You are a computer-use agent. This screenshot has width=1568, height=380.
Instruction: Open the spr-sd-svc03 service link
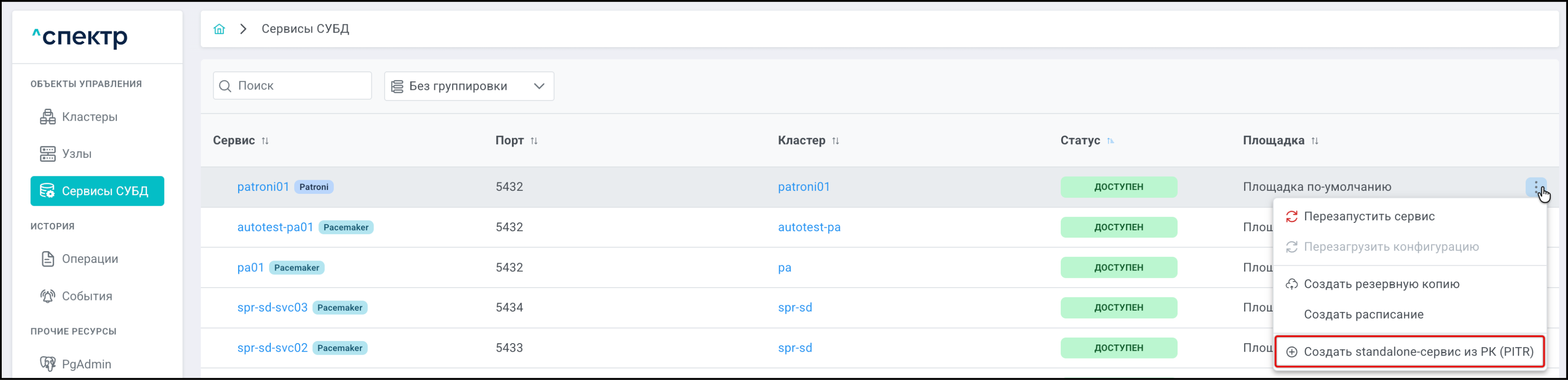click(272, 307)
